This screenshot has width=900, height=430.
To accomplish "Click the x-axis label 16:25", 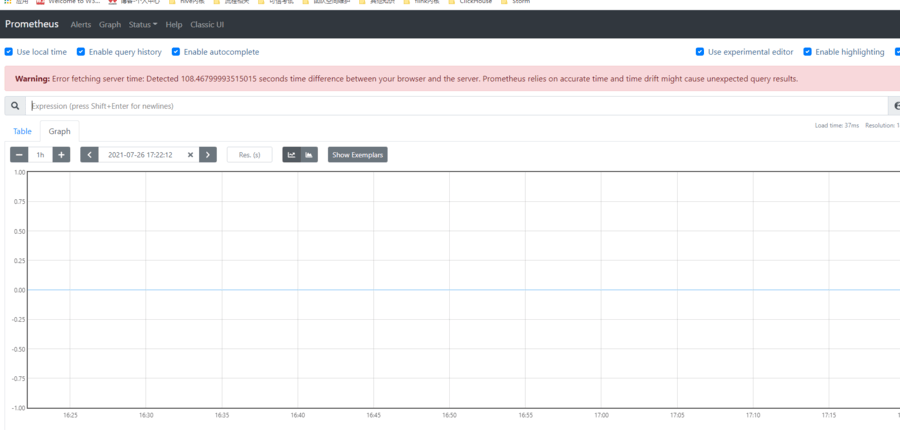I will click(70, 414).
